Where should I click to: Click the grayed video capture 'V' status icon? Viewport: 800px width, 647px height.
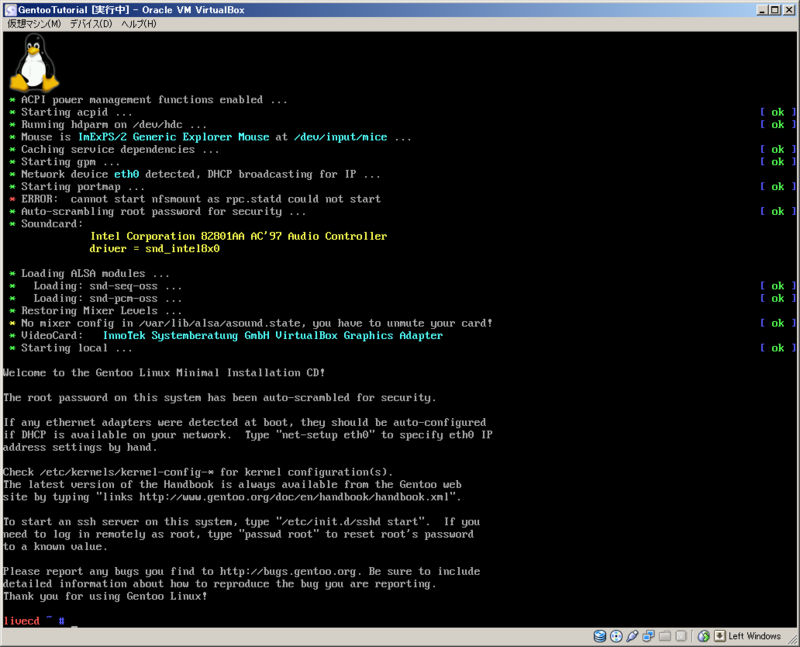(x=683, y=636)
